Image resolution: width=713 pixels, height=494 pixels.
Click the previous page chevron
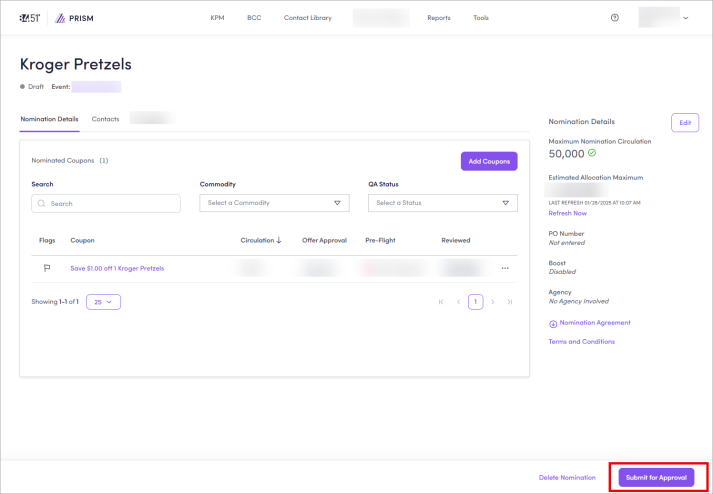458,301
